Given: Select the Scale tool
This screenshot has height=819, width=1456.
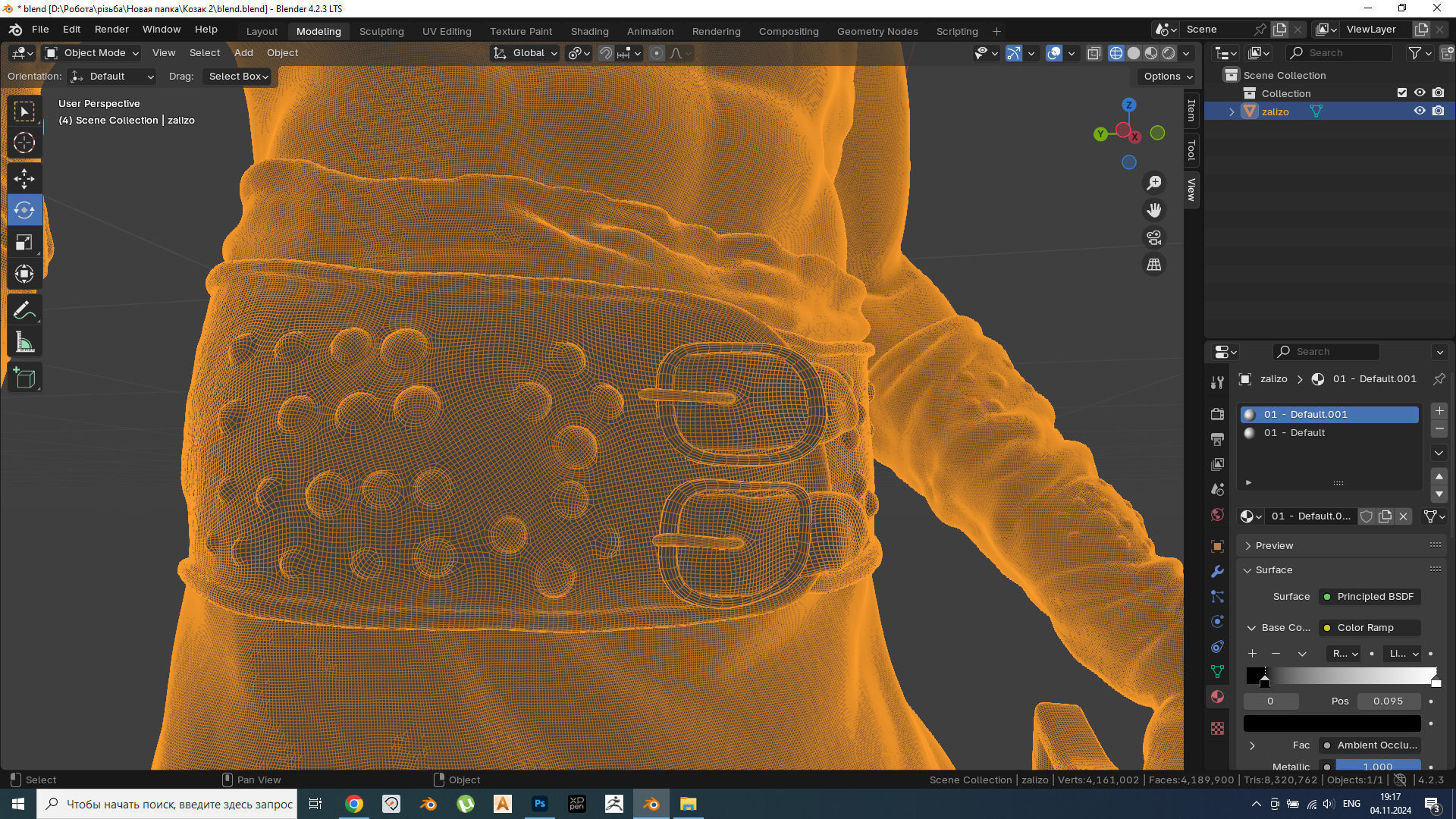Looking at the screenshot, I should pos(24,243).
